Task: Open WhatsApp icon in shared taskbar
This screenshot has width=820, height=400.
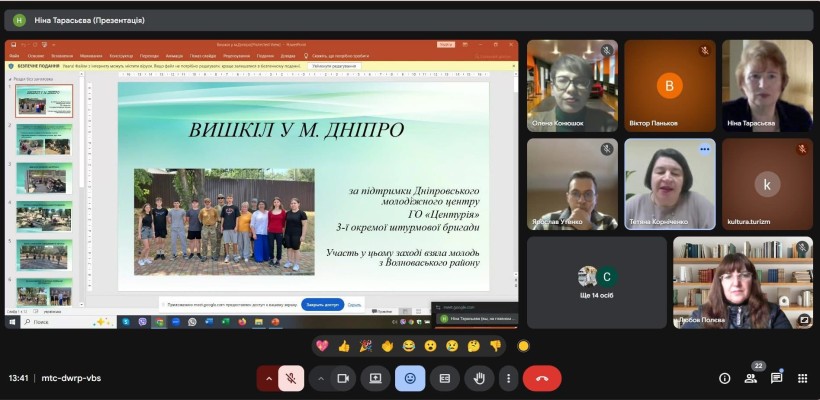Action: point(192,322)
